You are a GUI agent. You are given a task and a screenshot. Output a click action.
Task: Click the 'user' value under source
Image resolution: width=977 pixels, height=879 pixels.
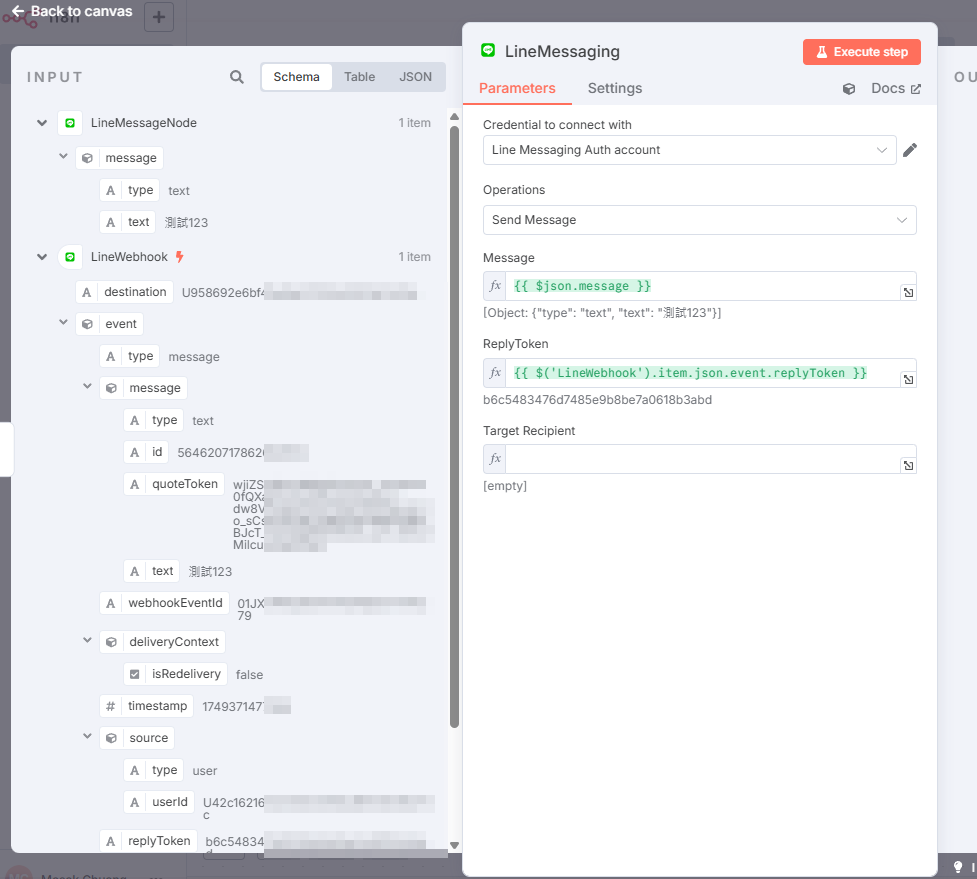click(x=204, y=771)
